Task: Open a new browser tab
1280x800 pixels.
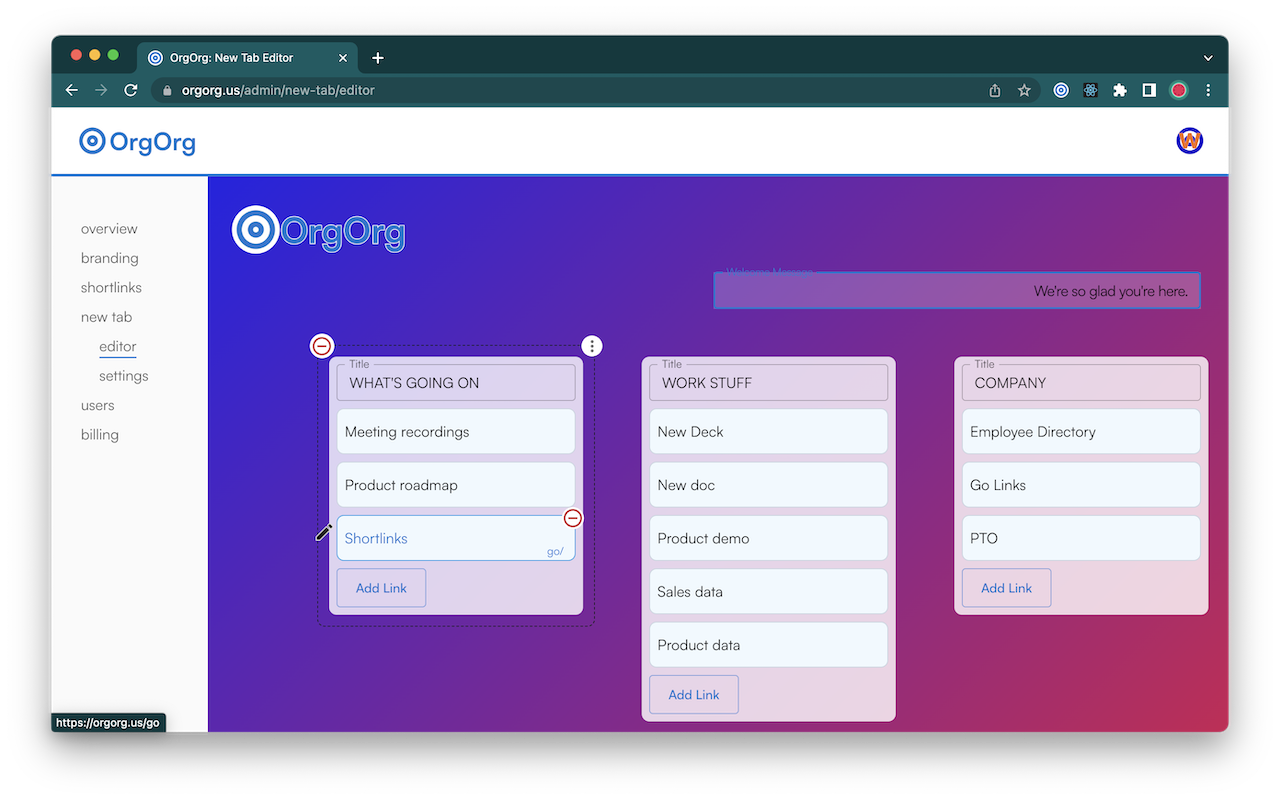Action: (x=378, y=58)
